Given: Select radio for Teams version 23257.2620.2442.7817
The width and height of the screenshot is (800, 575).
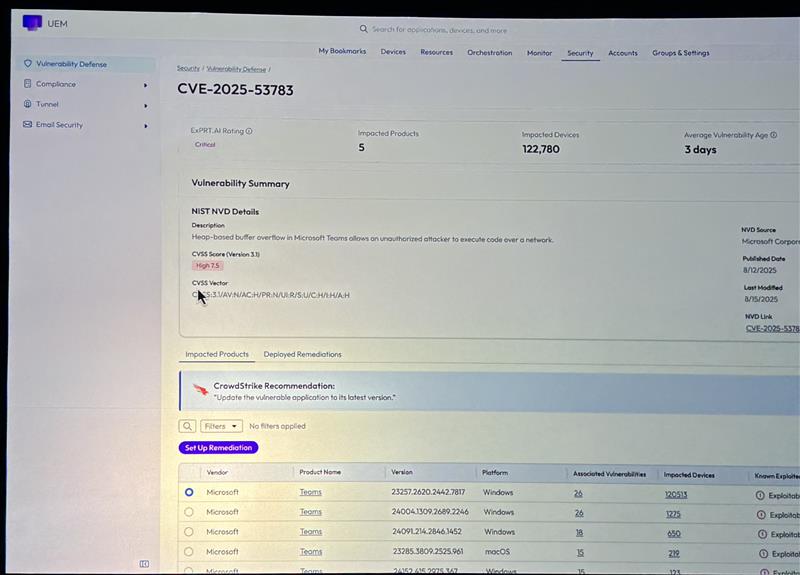Looking at the screenshot, I should click(189, 492).
